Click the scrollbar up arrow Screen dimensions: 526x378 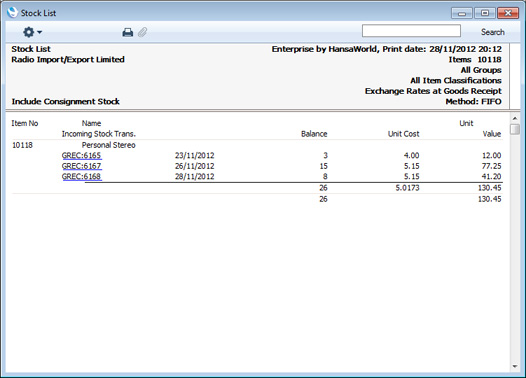click(x=515, y=118)
